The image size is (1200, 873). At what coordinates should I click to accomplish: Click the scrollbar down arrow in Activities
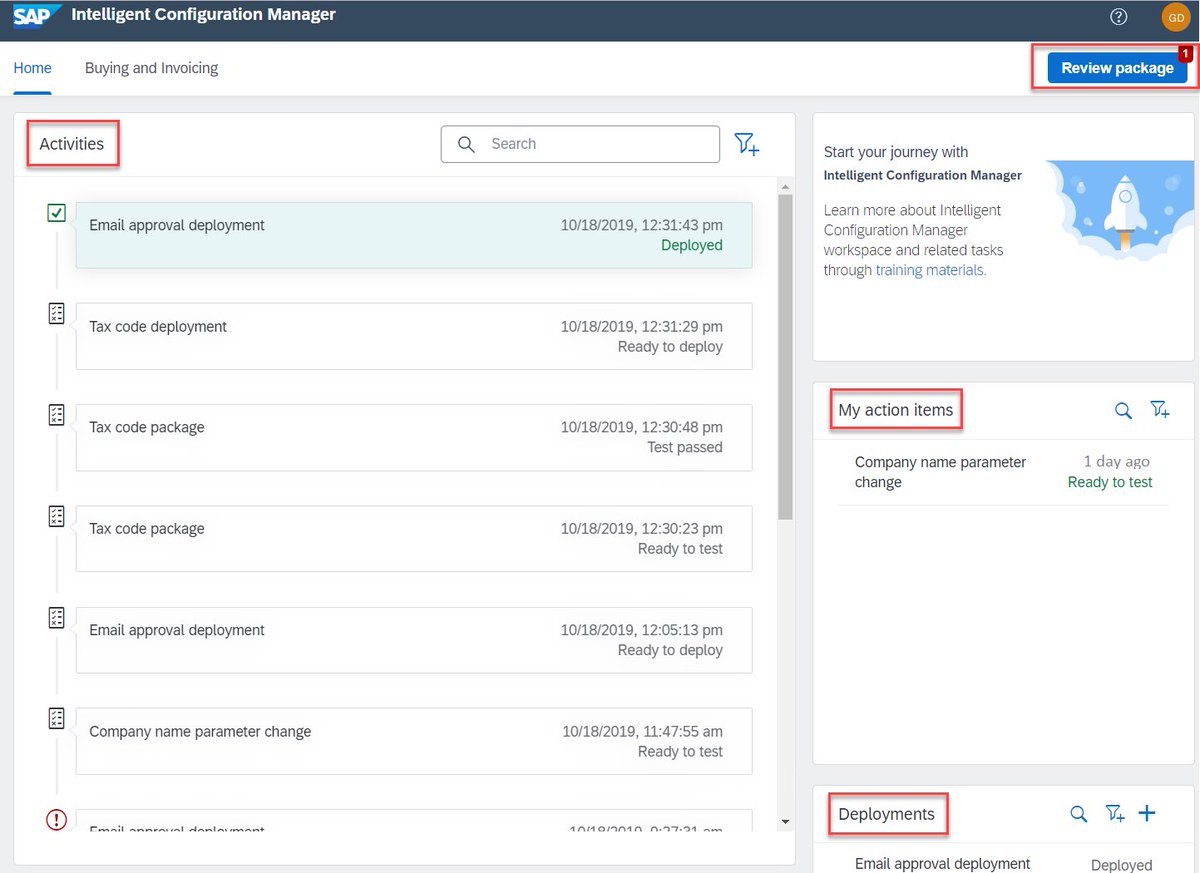[785, 822]
